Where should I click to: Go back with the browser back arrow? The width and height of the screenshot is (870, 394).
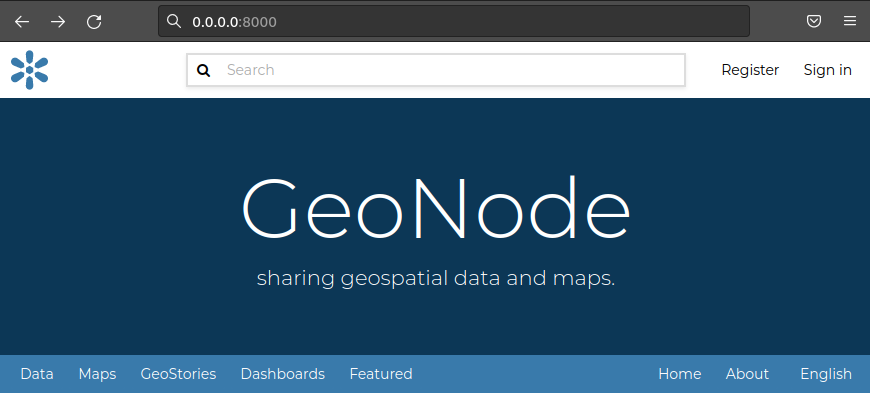pos(22,22)
